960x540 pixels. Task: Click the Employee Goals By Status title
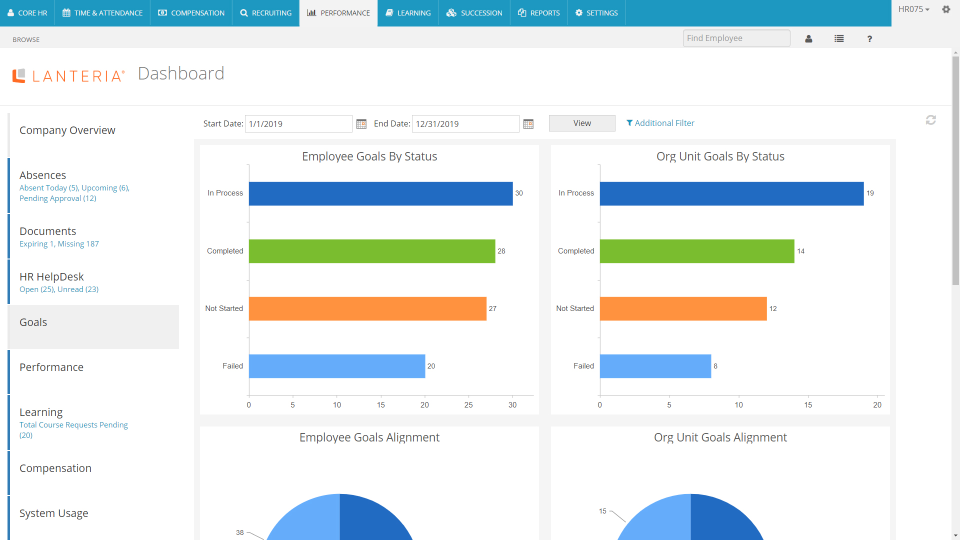(370, 157)
